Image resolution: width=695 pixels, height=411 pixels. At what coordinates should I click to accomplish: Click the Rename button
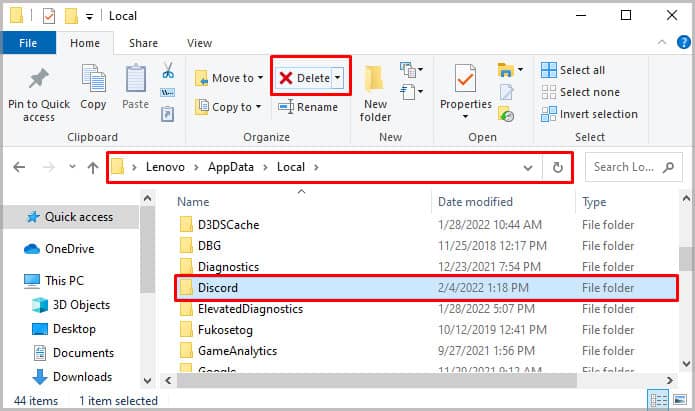[308, 107]
